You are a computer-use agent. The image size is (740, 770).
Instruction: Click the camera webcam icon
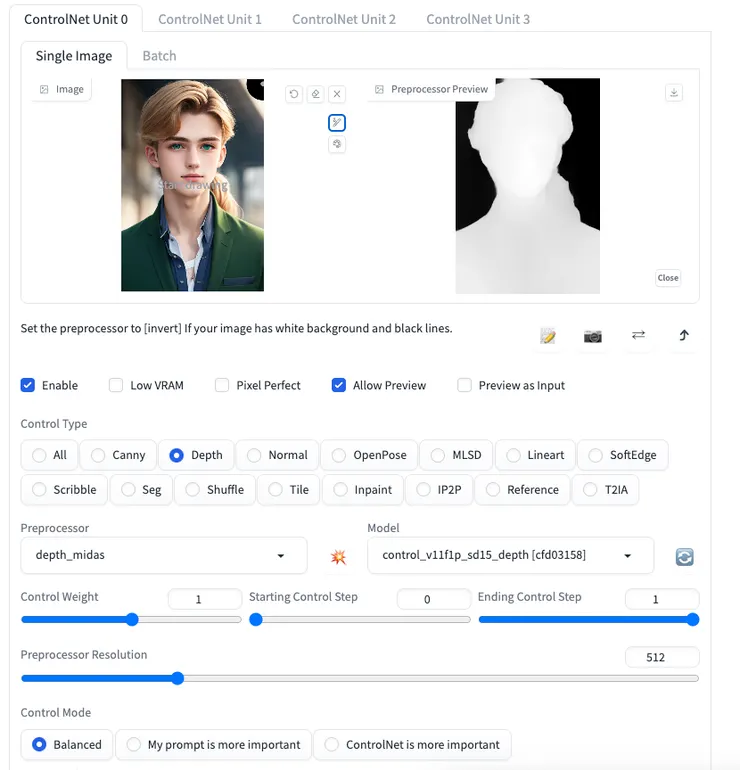[x=593, y=336]
